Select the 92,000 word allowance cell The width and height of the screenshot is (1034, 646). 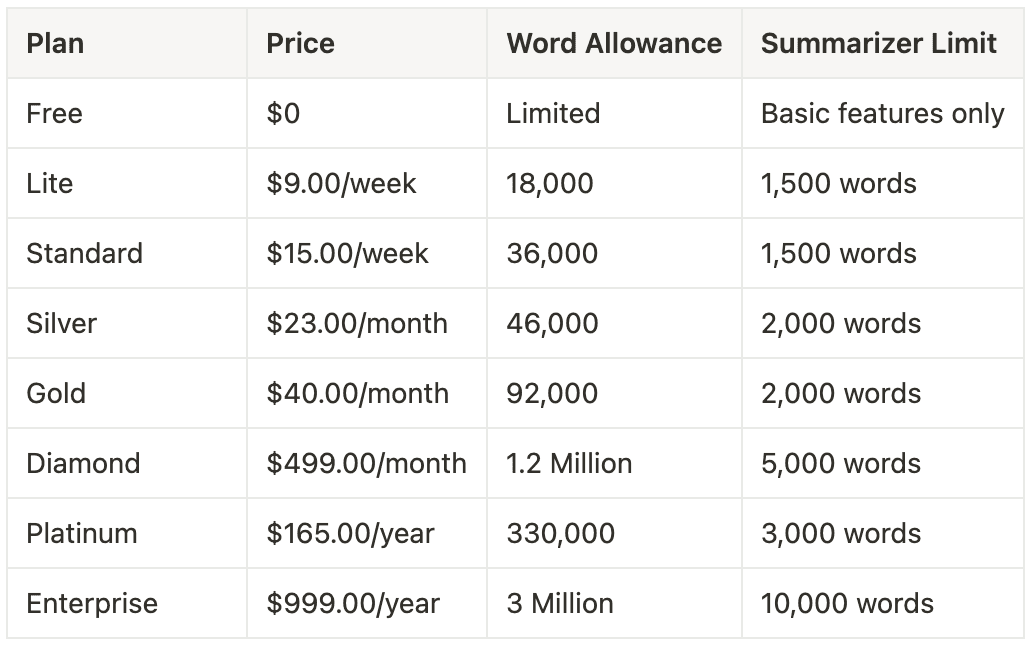[x=615, y=394]
